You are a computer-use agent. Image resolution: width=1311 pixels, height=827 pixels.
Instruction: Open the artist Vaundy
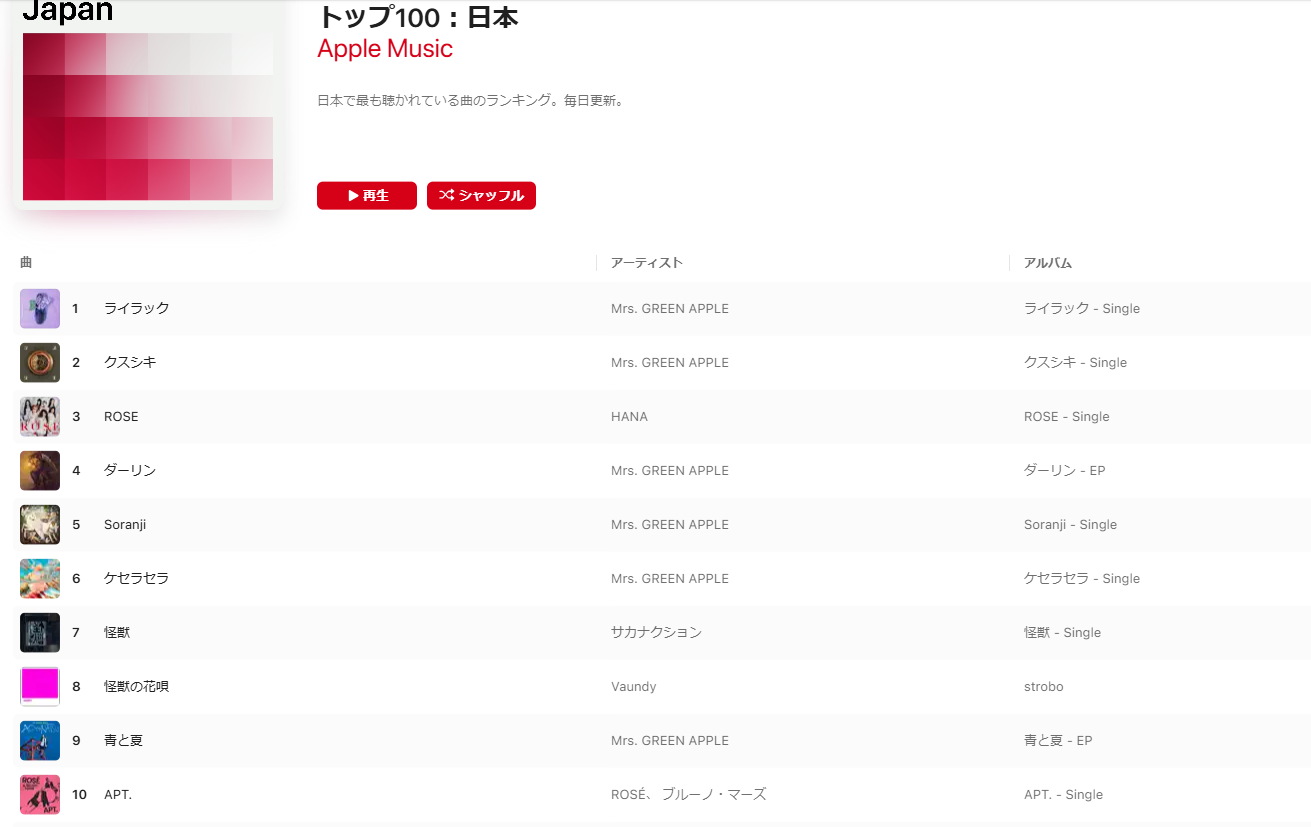point(634,687)
